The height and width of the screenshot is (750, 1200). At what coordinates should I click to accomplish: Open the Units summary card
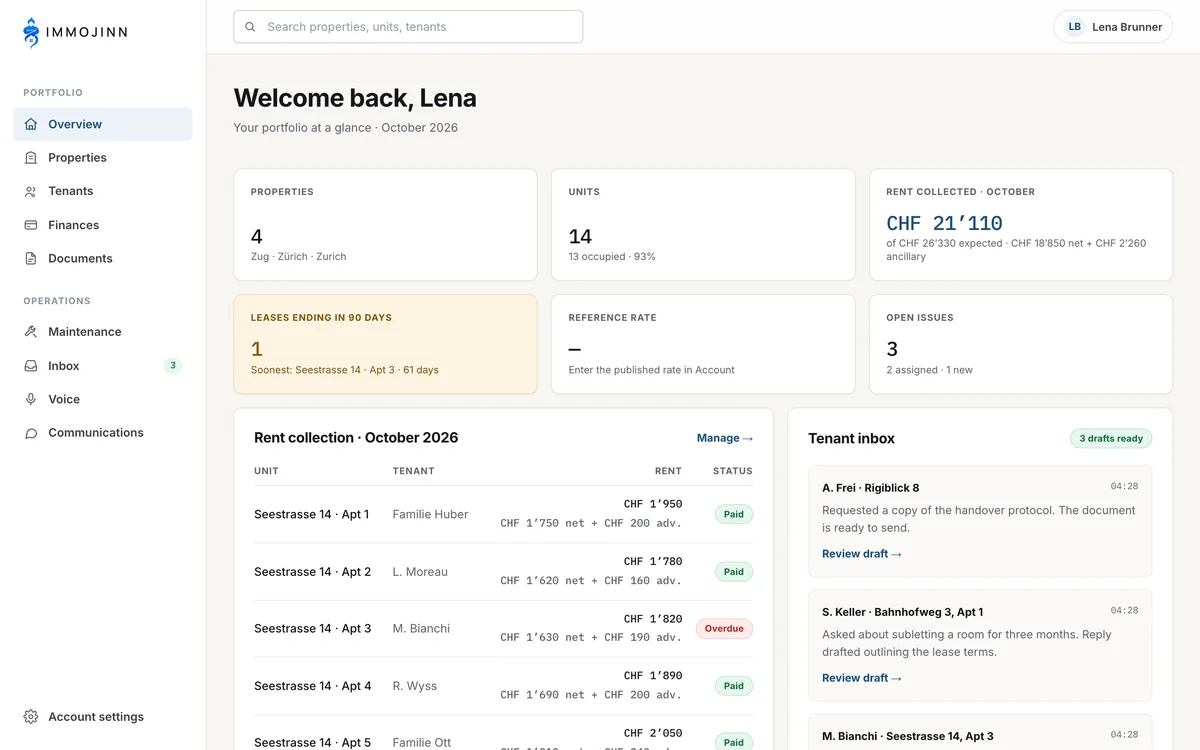(x=703, y=224)
